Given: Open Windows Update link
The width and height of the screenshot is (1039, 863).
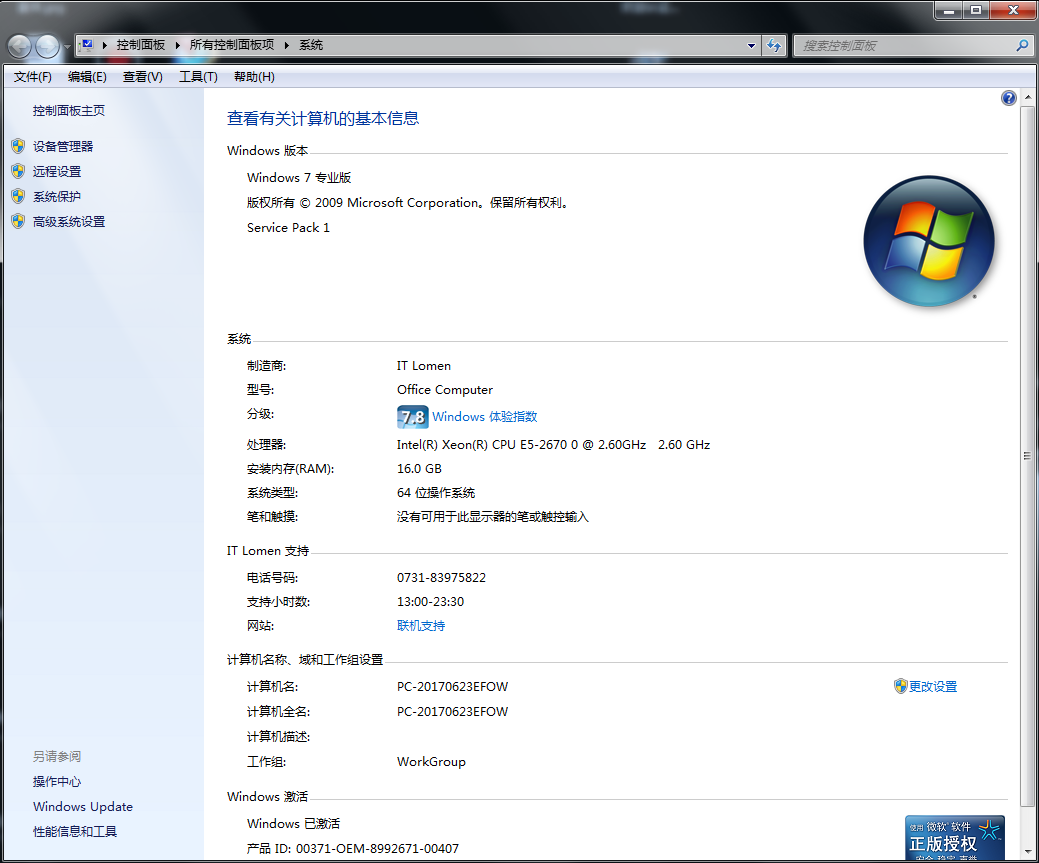Looking at the screenshot, I should (x=83, y=807).
